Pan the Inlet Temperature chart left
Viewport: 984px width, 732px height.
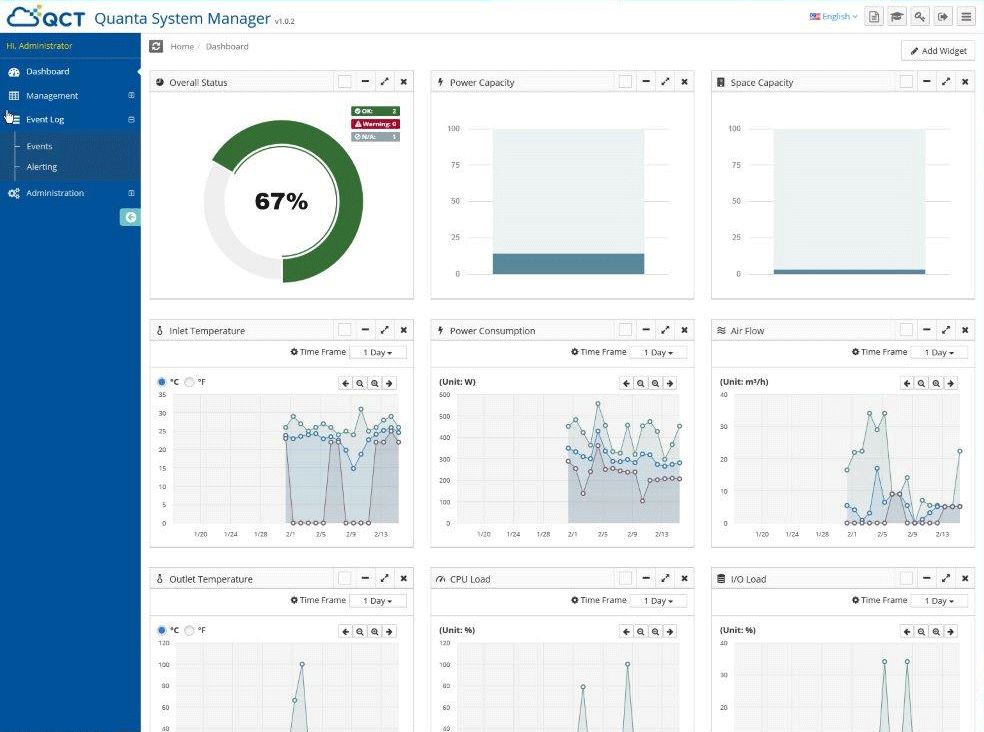pyautogui.click(x=345, y=383)
